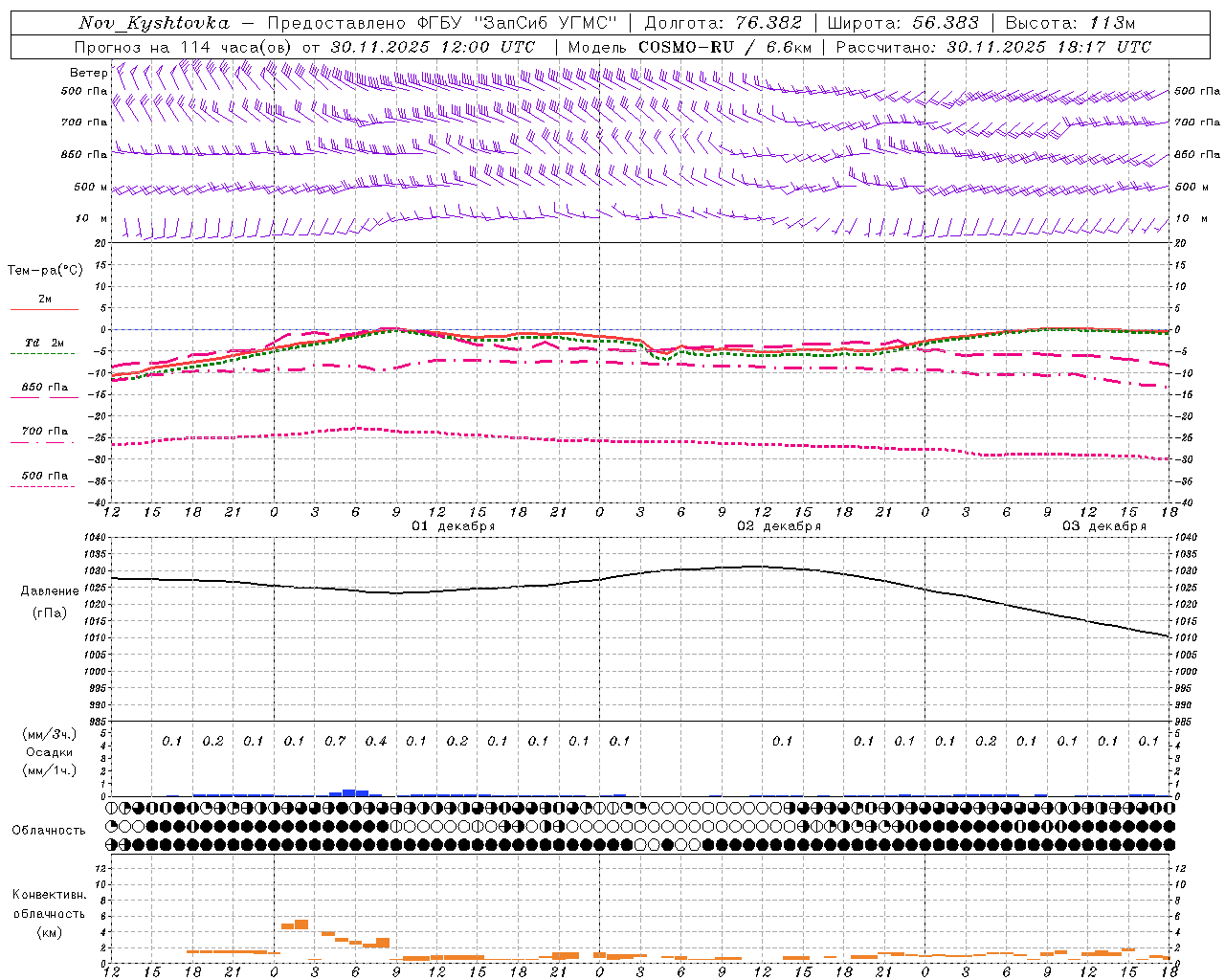Viewport: 1225px width, 980px height.
Task: Click the 'Тем-ра(°C)' temperature panel label
Action: pos(45,271)
